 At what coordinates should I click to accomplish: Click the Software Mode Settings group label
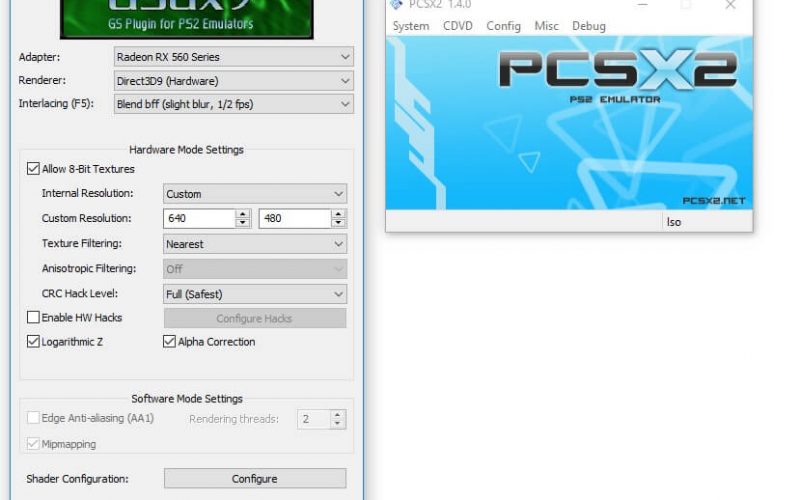(x=187, y=398)
